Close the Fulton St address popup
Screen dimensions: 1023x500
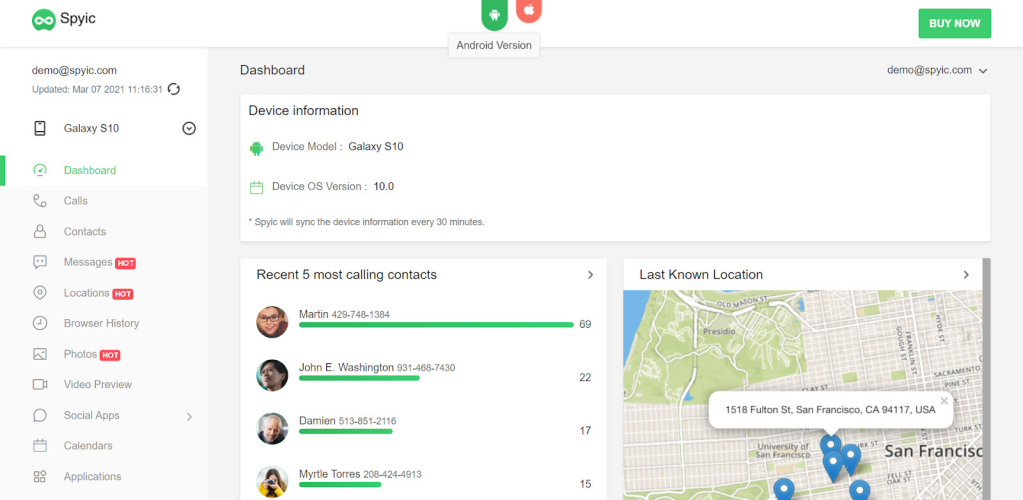[x=944, y=401]
